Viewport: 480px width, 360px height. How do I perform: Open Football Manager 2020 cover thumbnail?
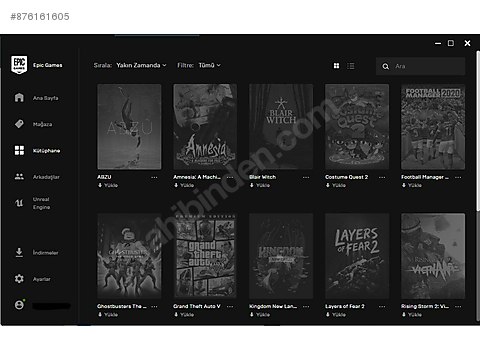click(x=433, y=127)
